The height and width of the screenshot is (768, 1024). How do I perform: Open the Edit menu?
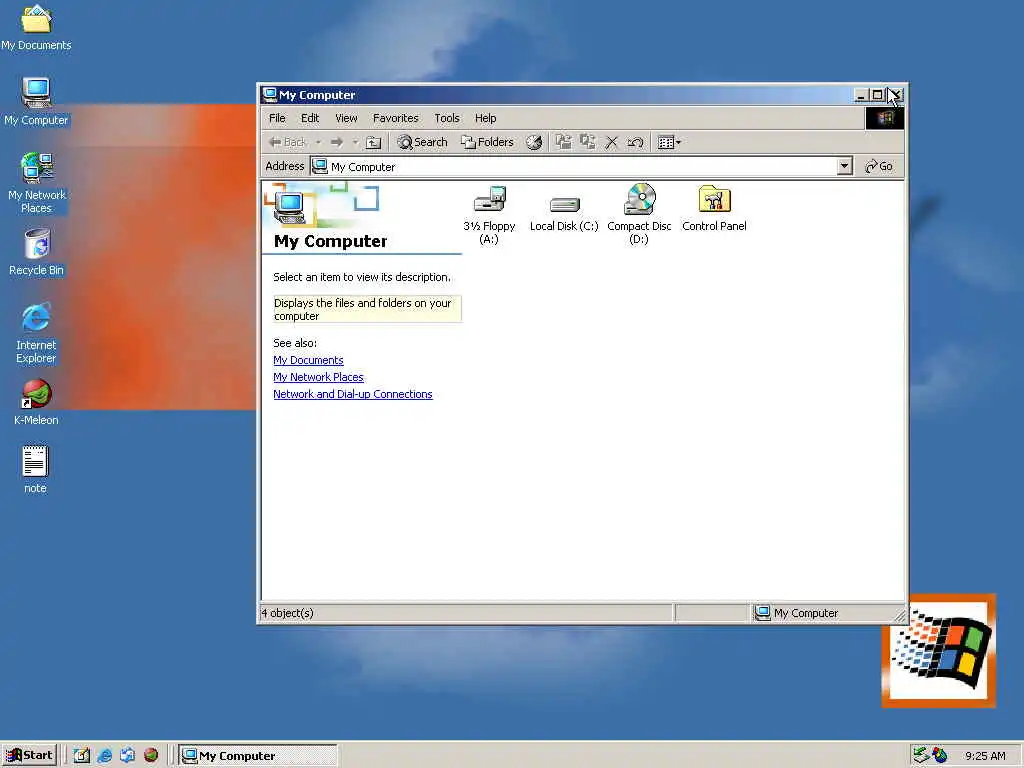click(310, 118)
